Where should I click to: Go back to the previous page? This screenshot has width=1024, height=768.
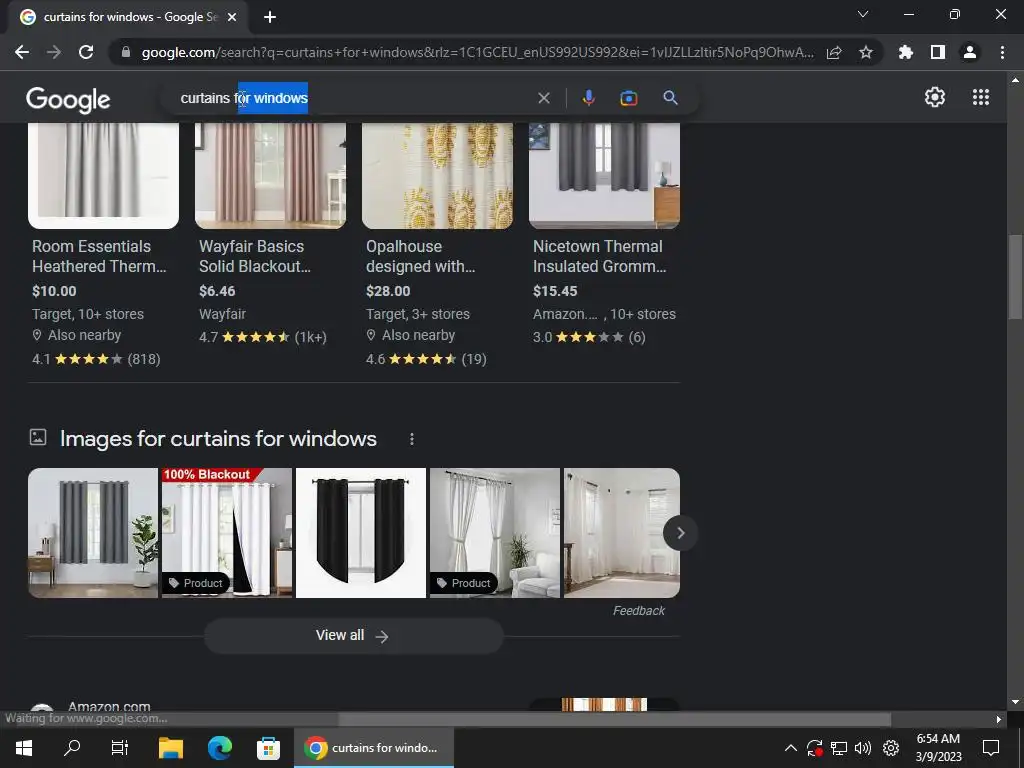tap(22, 52)
